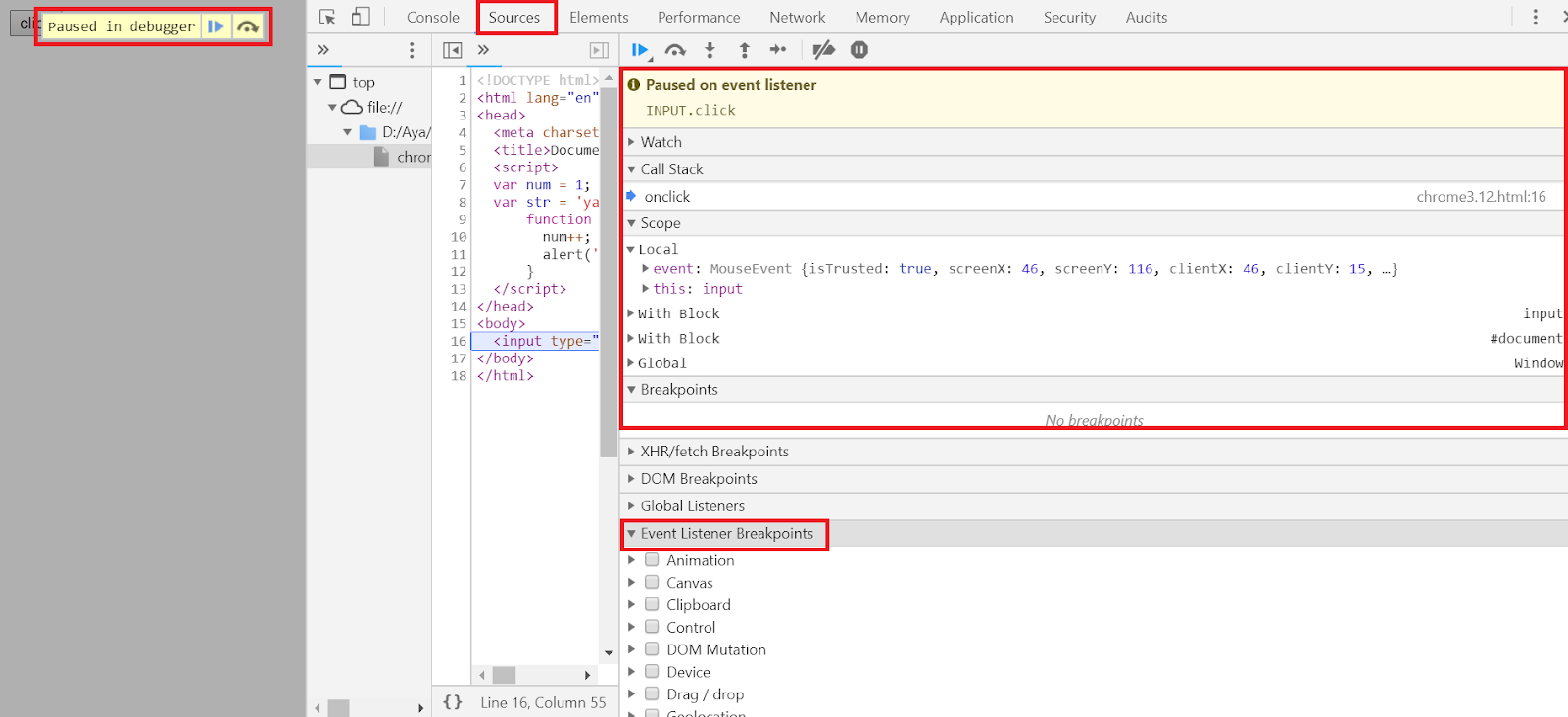Switch to the Console tab
Screen dimensions: 1568x717
pos(432,18)
